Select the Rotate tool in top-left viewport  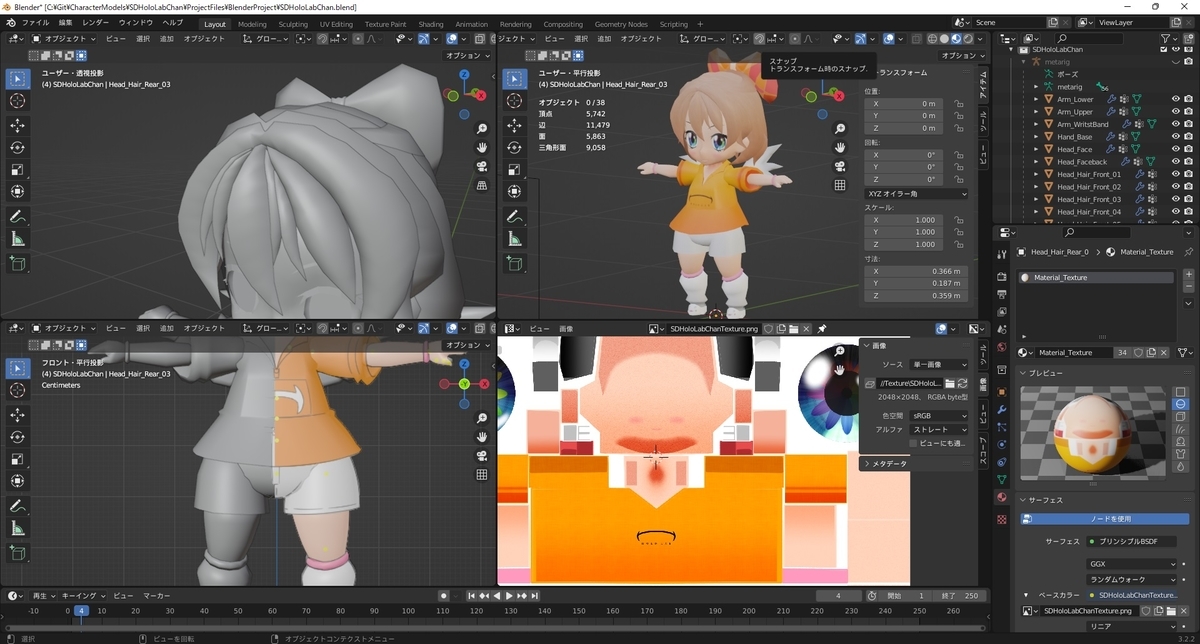(x=18, y=147)
